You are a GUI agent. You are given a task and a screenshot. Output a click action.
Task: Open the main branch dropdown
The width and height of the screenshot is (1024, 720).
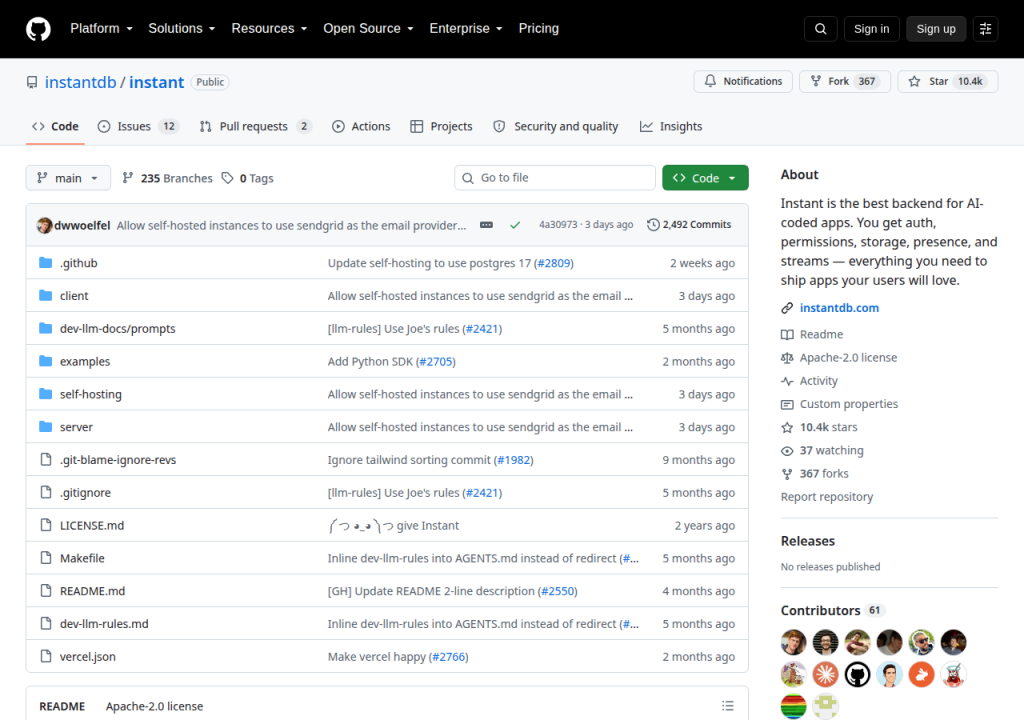68,178
